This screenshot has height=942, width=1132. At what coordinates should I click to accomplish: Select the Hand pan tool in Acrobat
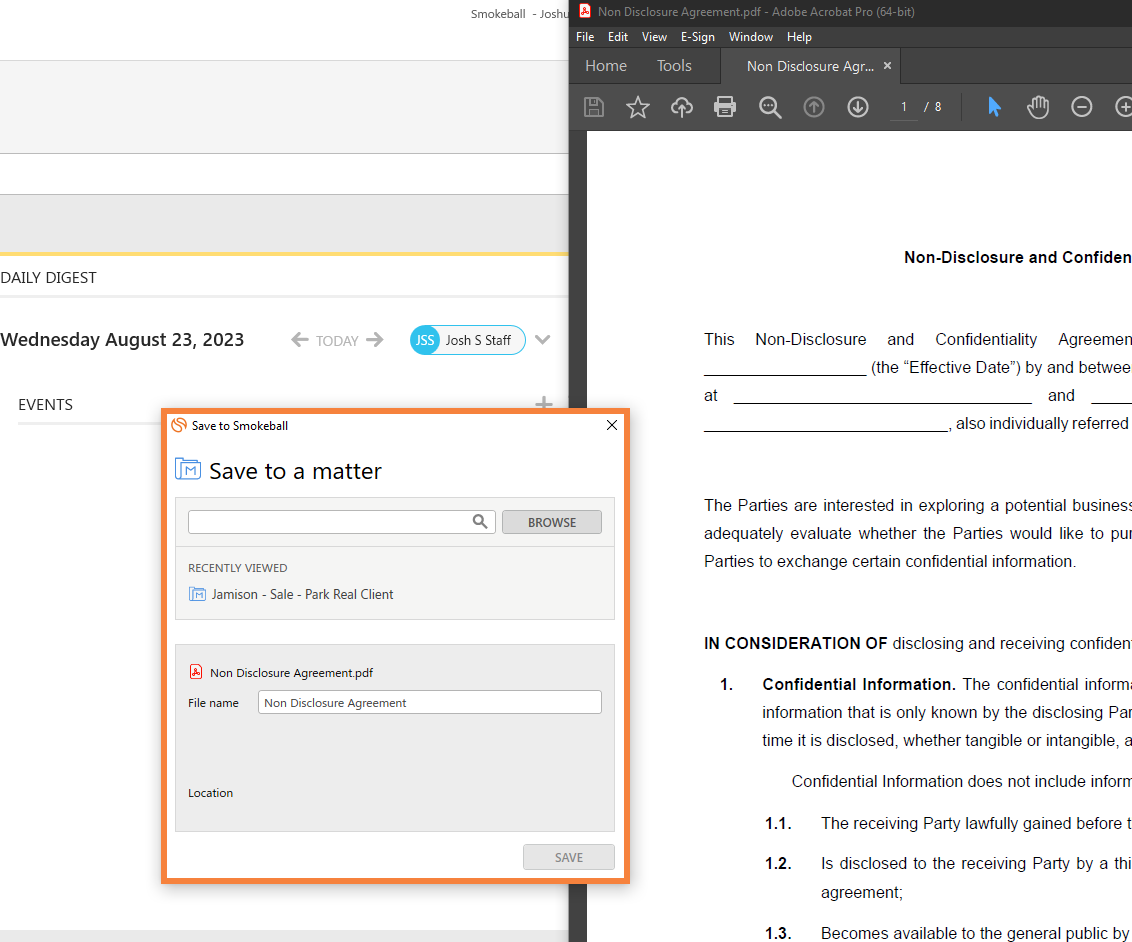point(1037,108)
